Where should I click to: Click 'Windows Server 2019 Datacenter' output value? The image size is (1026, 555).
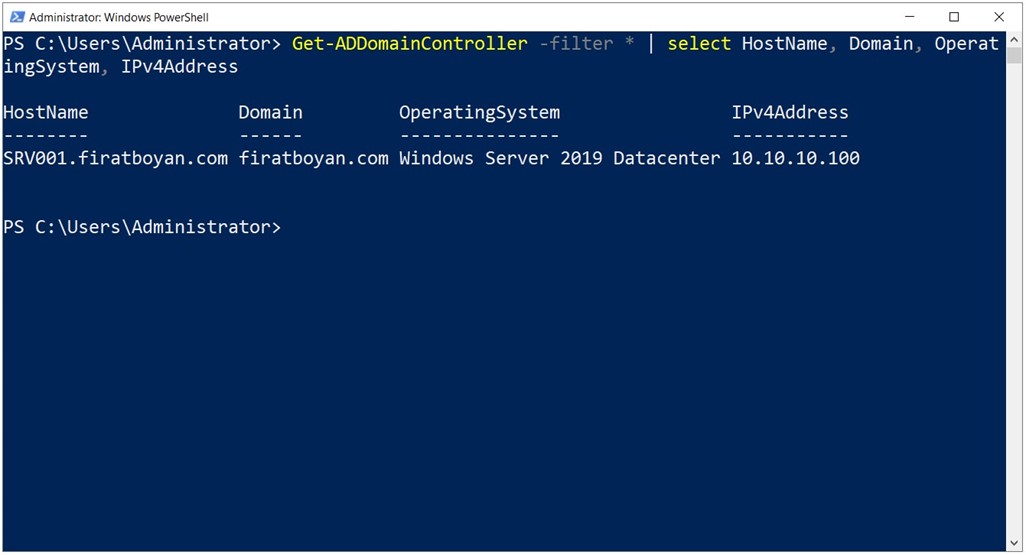(x=559, y=158)
